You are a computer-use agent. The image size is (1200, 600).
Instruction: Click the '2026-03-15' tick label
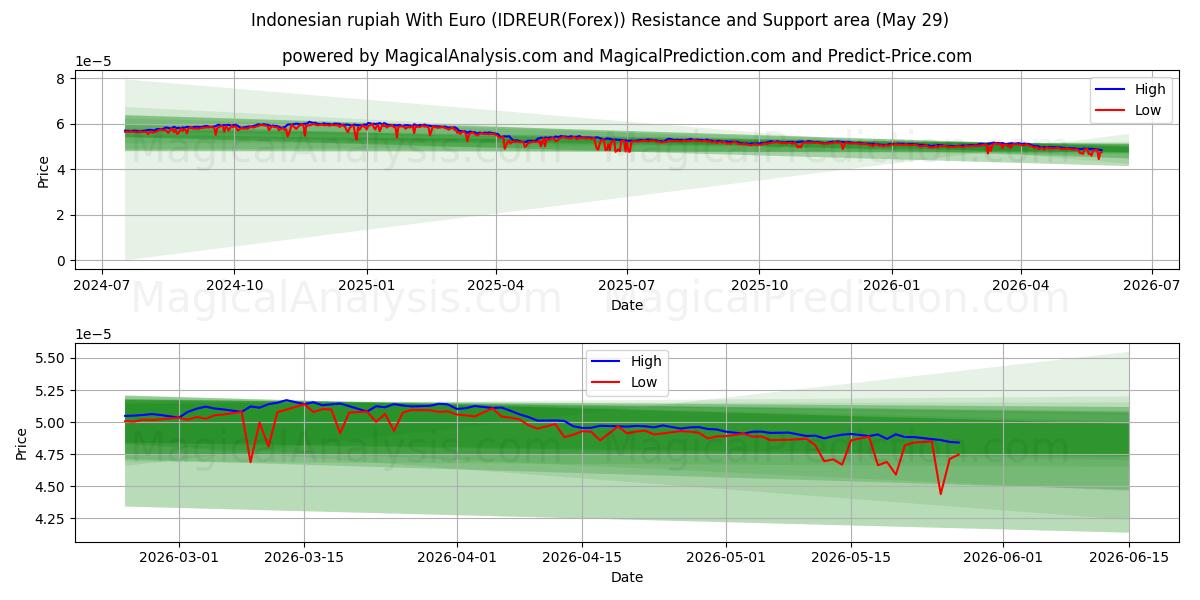[304, 557]
